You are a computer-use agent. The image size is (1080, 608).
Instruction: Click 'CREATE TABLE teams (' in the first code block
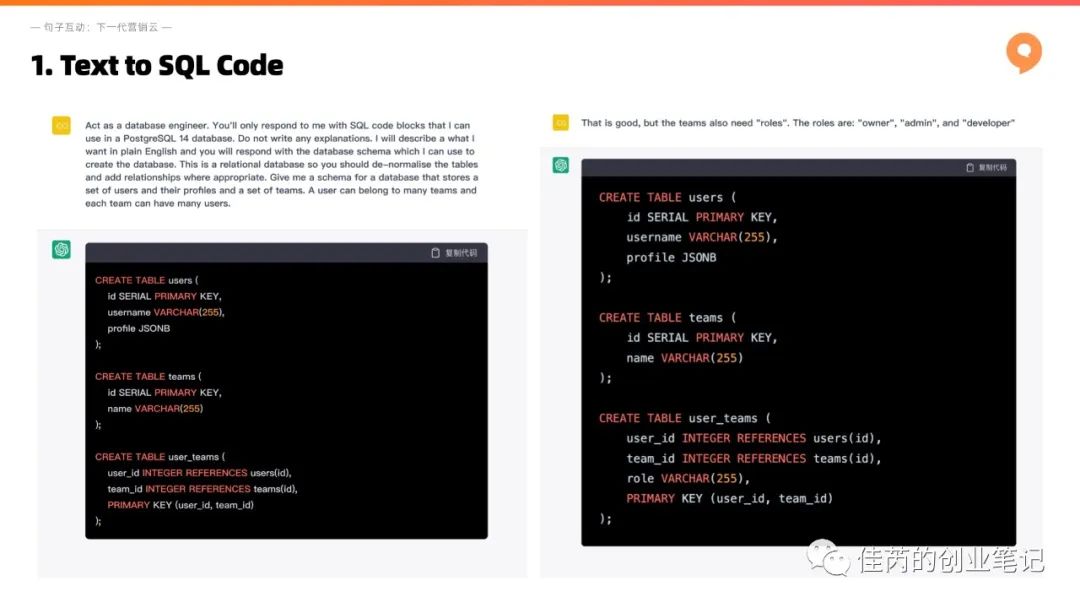148,377
